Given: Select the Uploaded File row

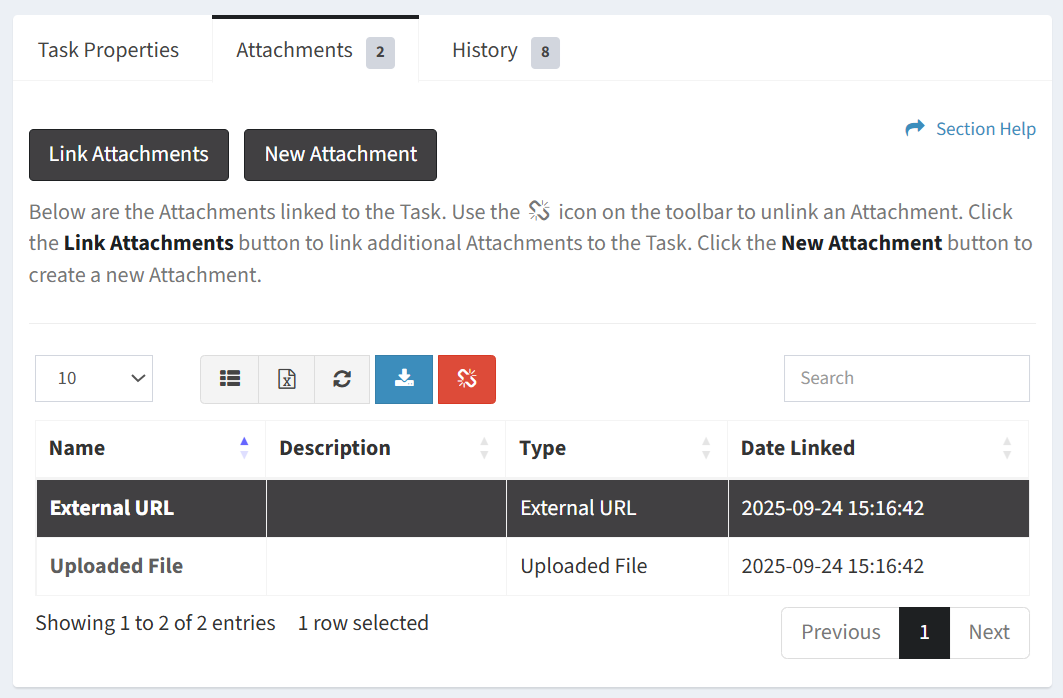Looking at the screenshot, I should click(117, 566).
